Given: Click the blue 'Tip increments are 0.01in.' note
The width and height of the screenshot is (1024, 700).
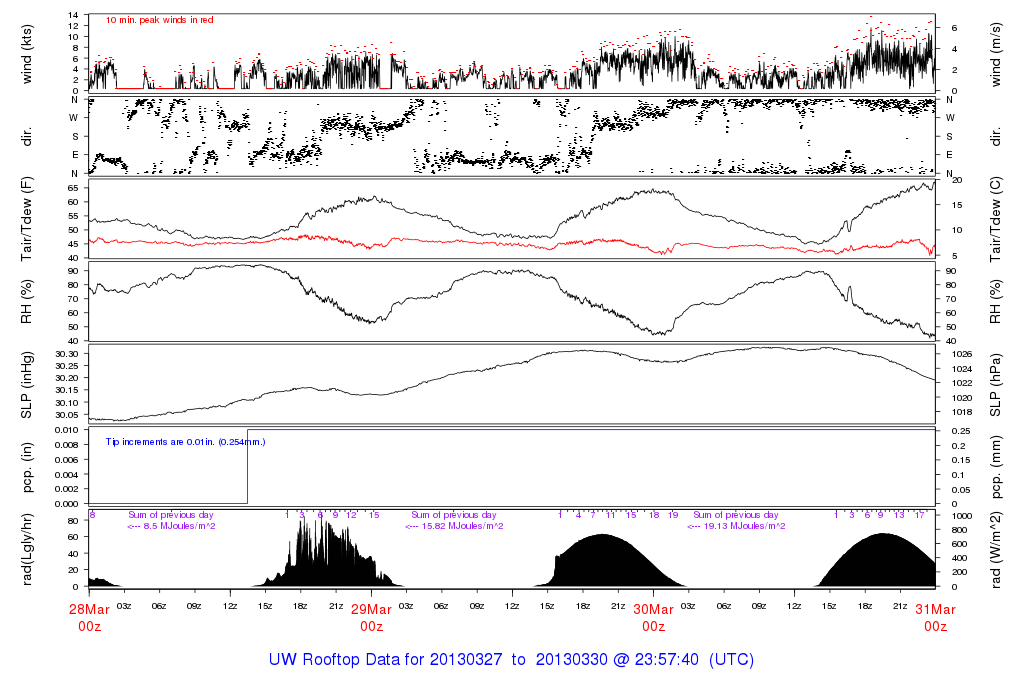Looking at the screenshot, I should pos(185,440).
